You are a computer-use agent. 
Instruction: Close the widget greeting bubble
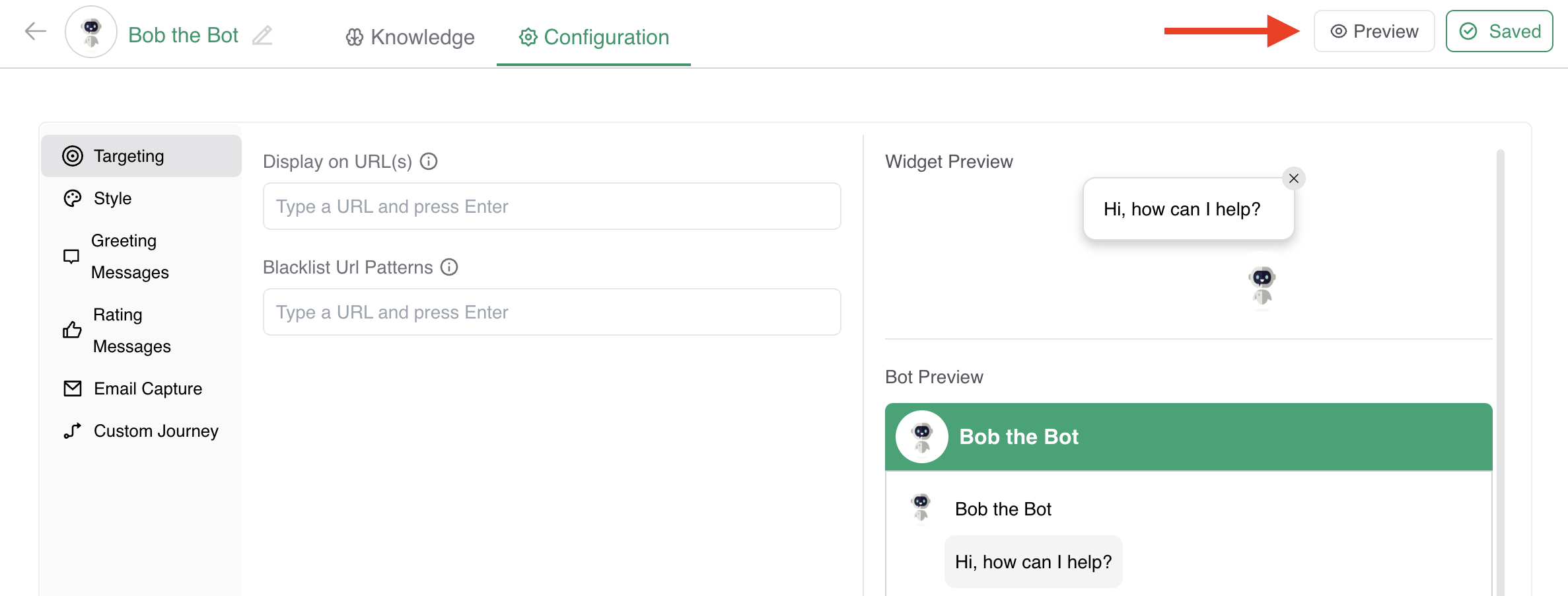point(1293,178)
